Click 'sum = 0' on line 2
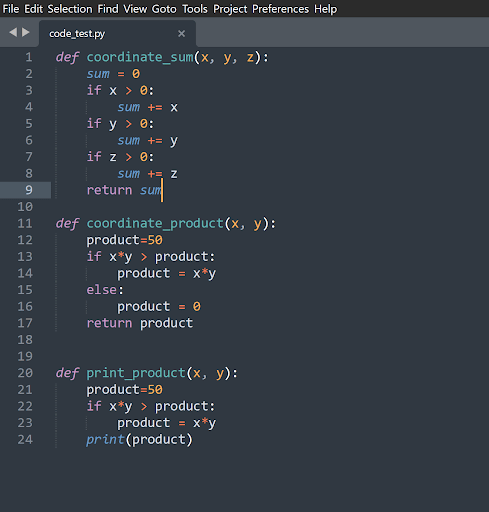Viewport: 489px width, 512px height. click(x=113, y=74)
